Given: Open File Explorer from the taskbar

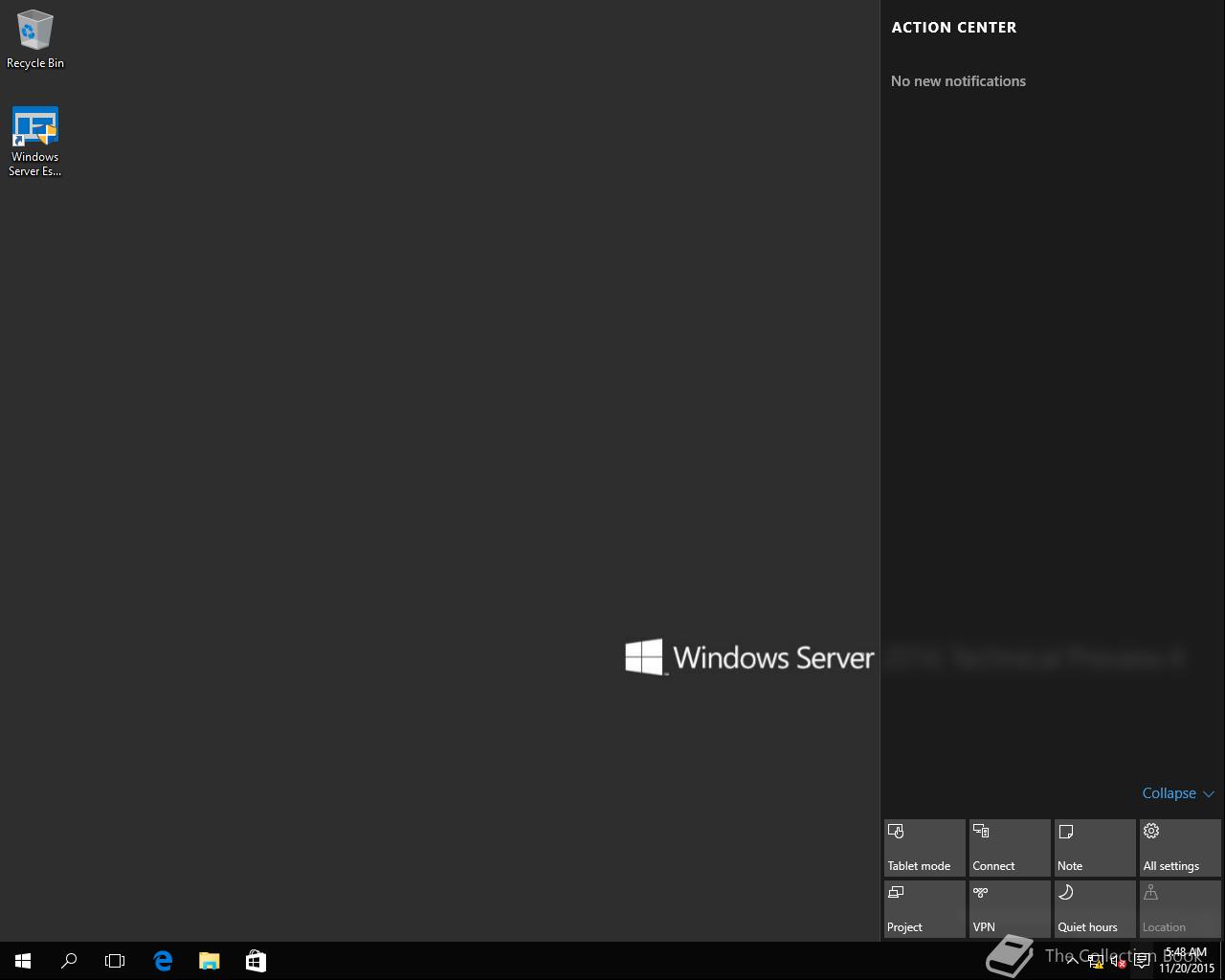Looking at the screenshot, I should 209,961.
